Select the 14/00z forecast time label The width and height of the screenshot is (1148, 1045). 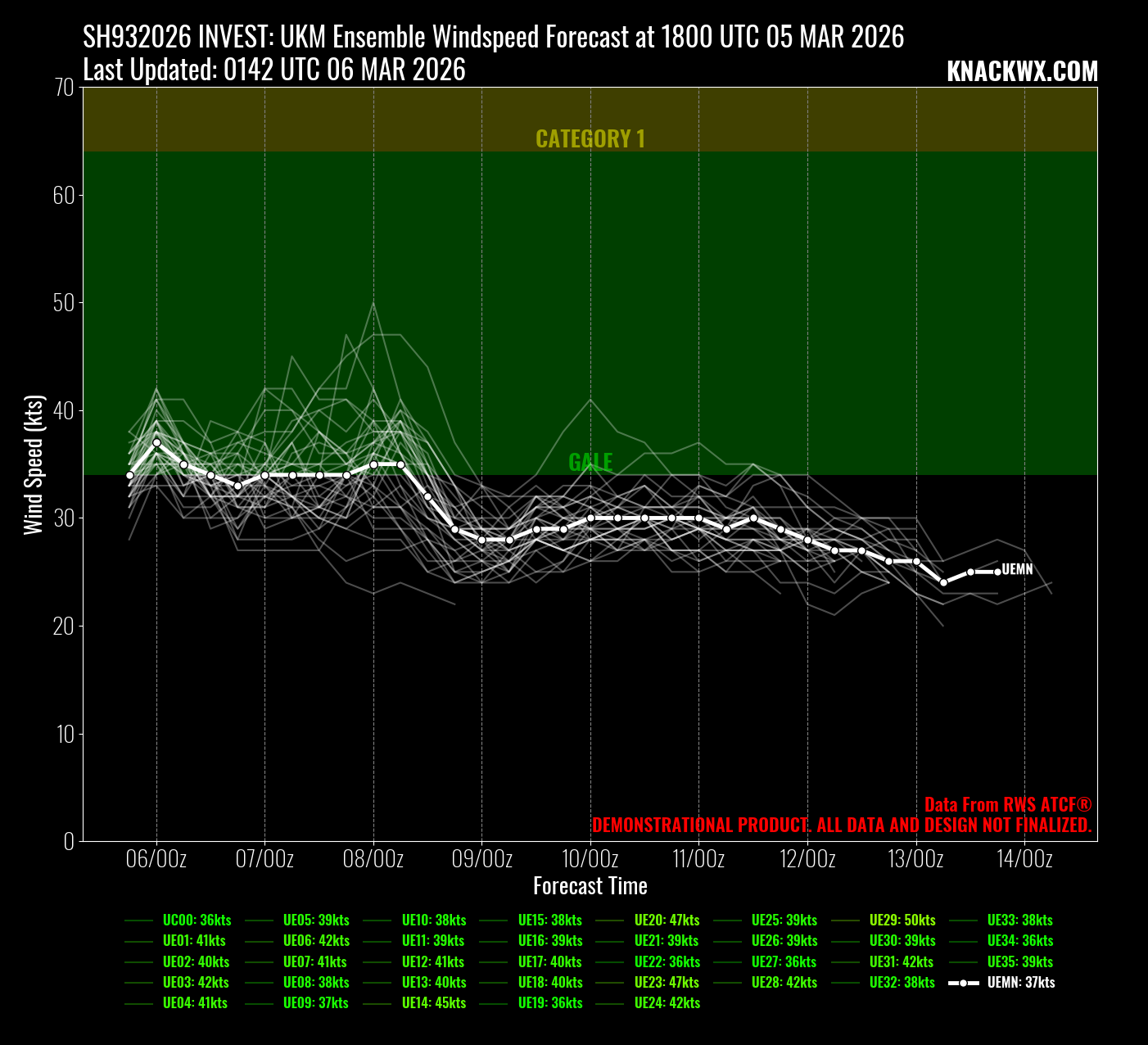click(x=1024, y=859)
